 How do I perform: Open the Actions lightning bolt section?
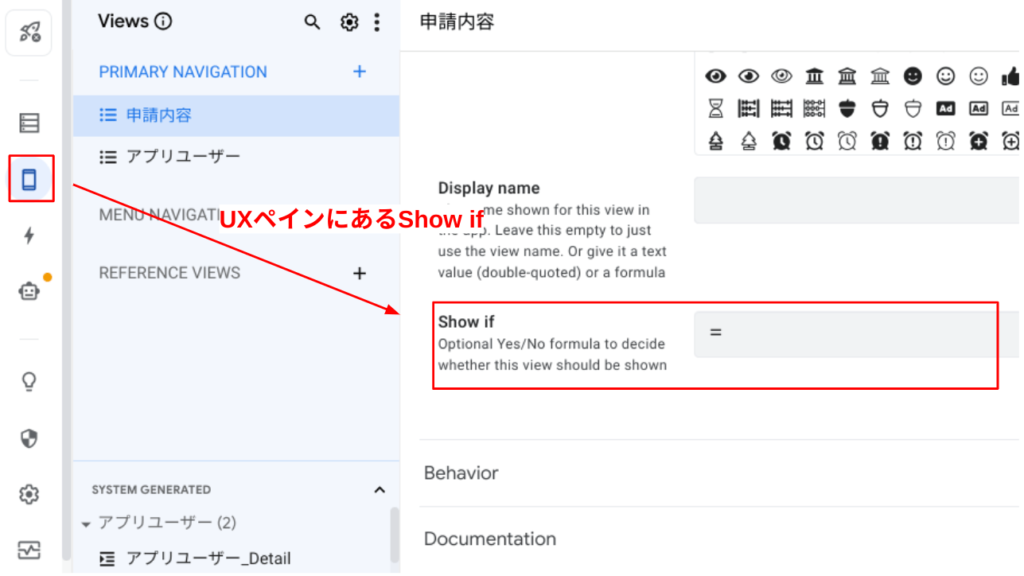[x=29, y=235]
